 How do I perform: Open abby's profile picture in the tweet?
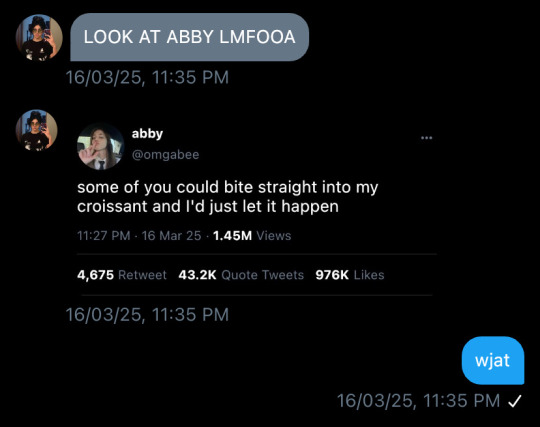[100, 146]
